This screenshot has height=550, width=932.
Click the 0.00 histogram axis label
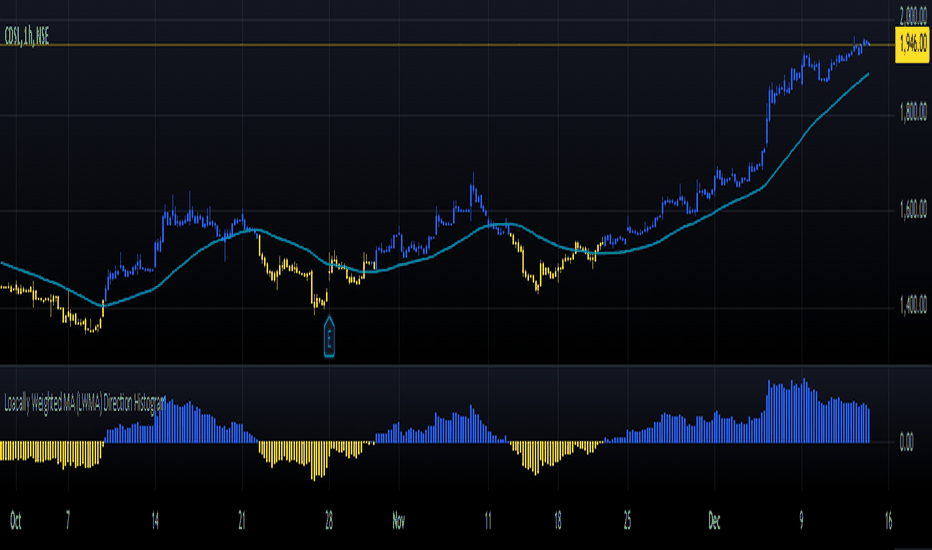point(906,442)
